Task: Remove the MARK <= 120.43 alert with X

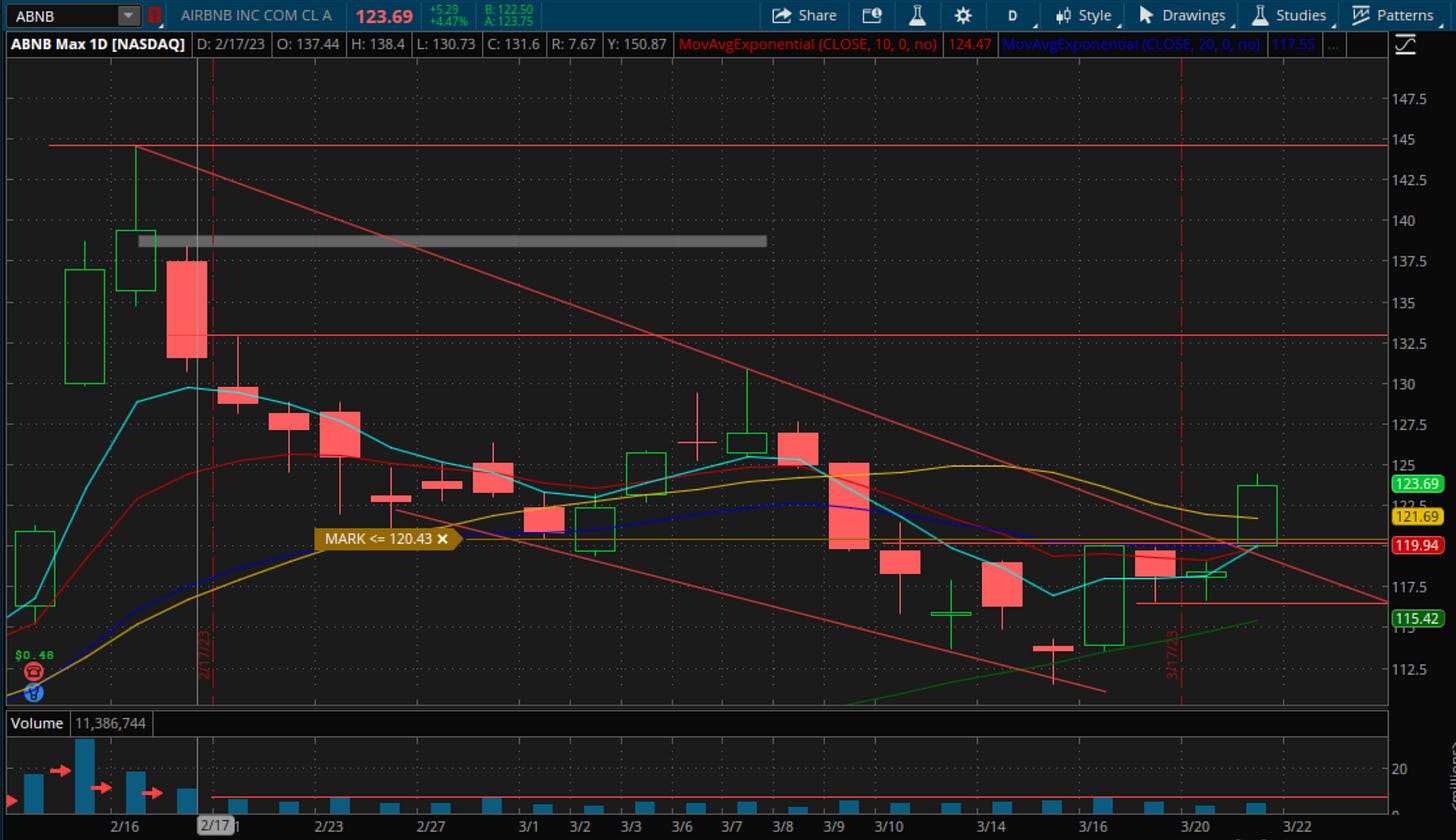Action: tap(442, 539)
